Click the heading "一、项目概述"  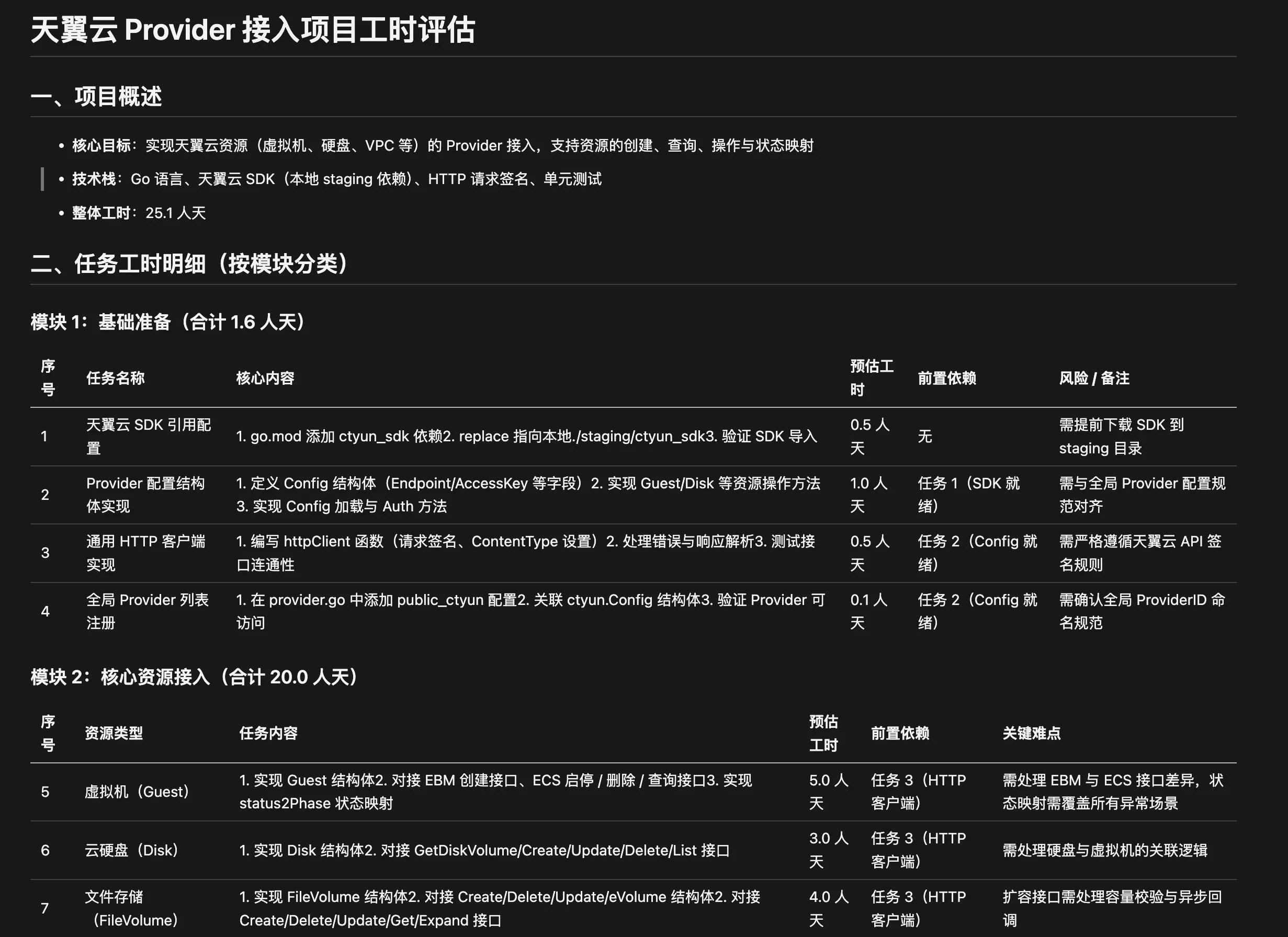click(x=96, y=97)
